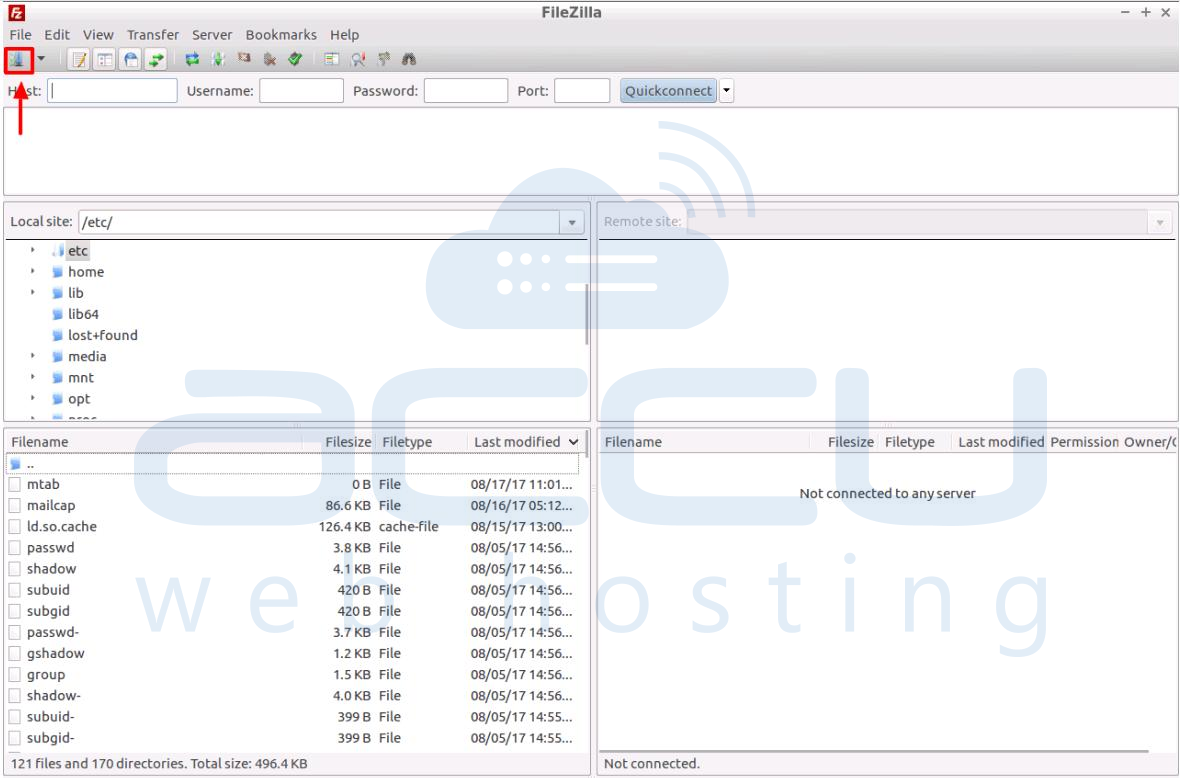This screenshot has width=1180, height=778.
Task: Expand the lib folder in the tree
Action: (x=32, y=292)
